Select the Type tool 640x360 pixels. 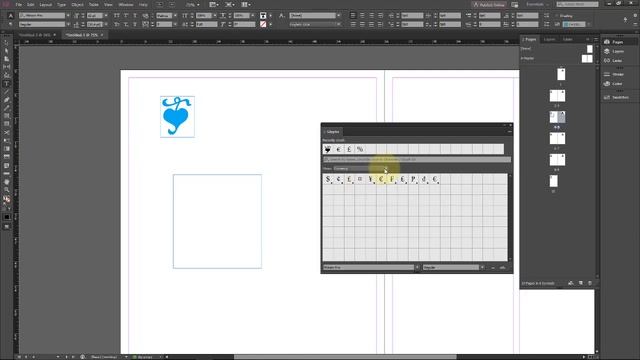tap(7, 84)
